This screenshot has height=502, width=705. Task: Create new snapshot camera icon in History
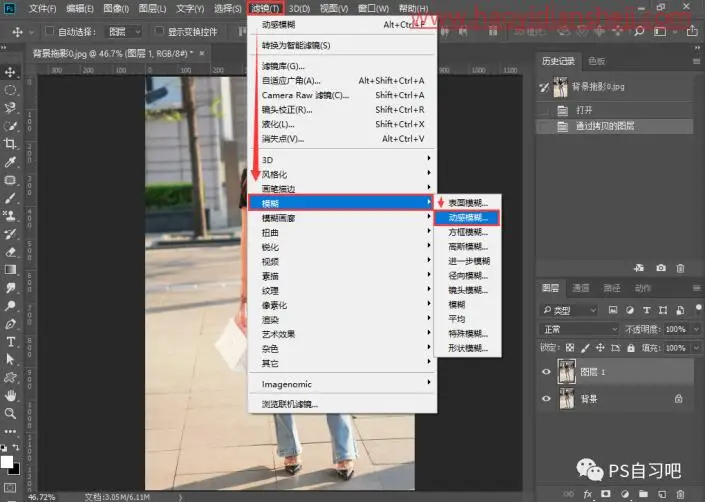(660, 268)
